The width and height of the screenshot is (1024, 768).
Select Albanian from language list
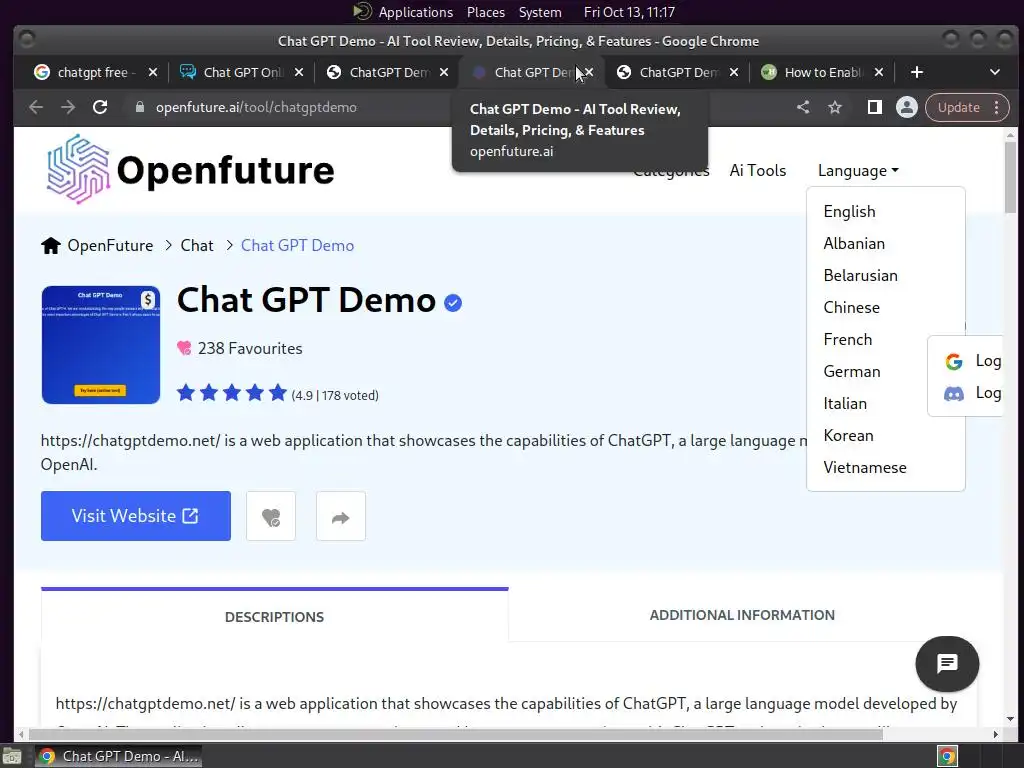pyautogui.click(x=854, y=244)
